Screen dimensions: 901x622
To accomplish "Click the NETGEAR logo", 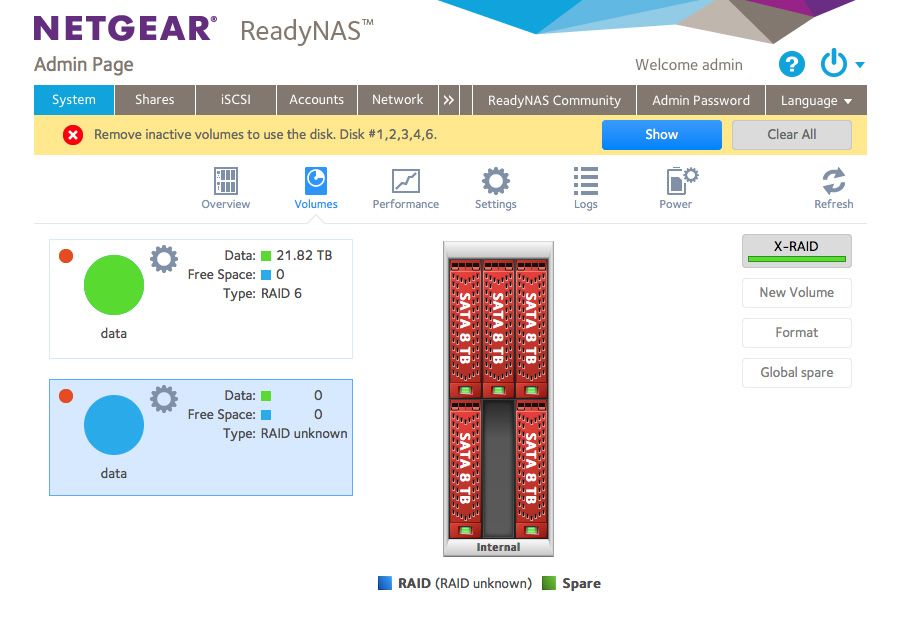I will pos(125,29).
